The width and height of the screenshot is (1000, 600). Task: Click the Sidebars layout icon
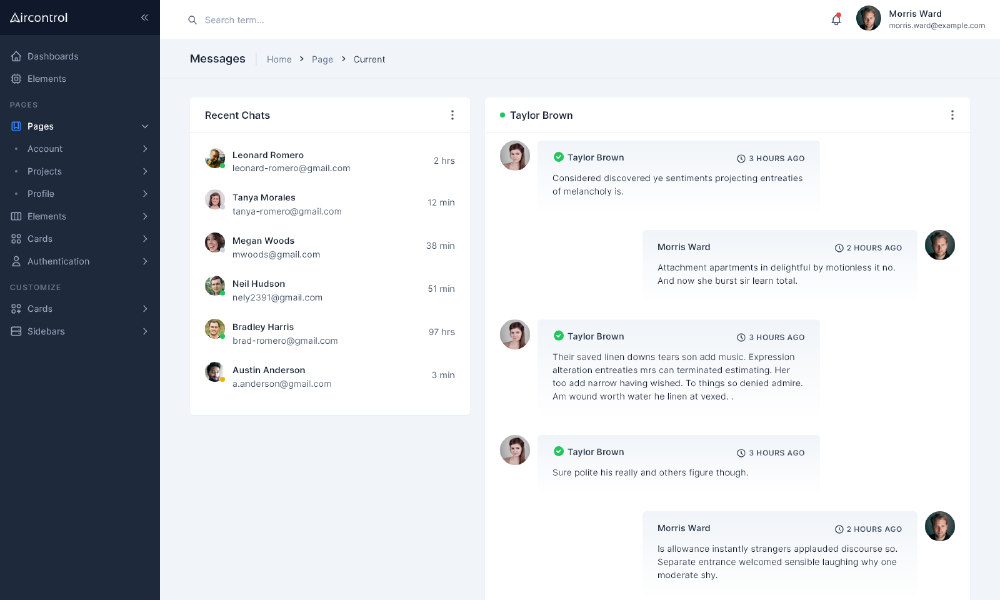click(16, 331)
